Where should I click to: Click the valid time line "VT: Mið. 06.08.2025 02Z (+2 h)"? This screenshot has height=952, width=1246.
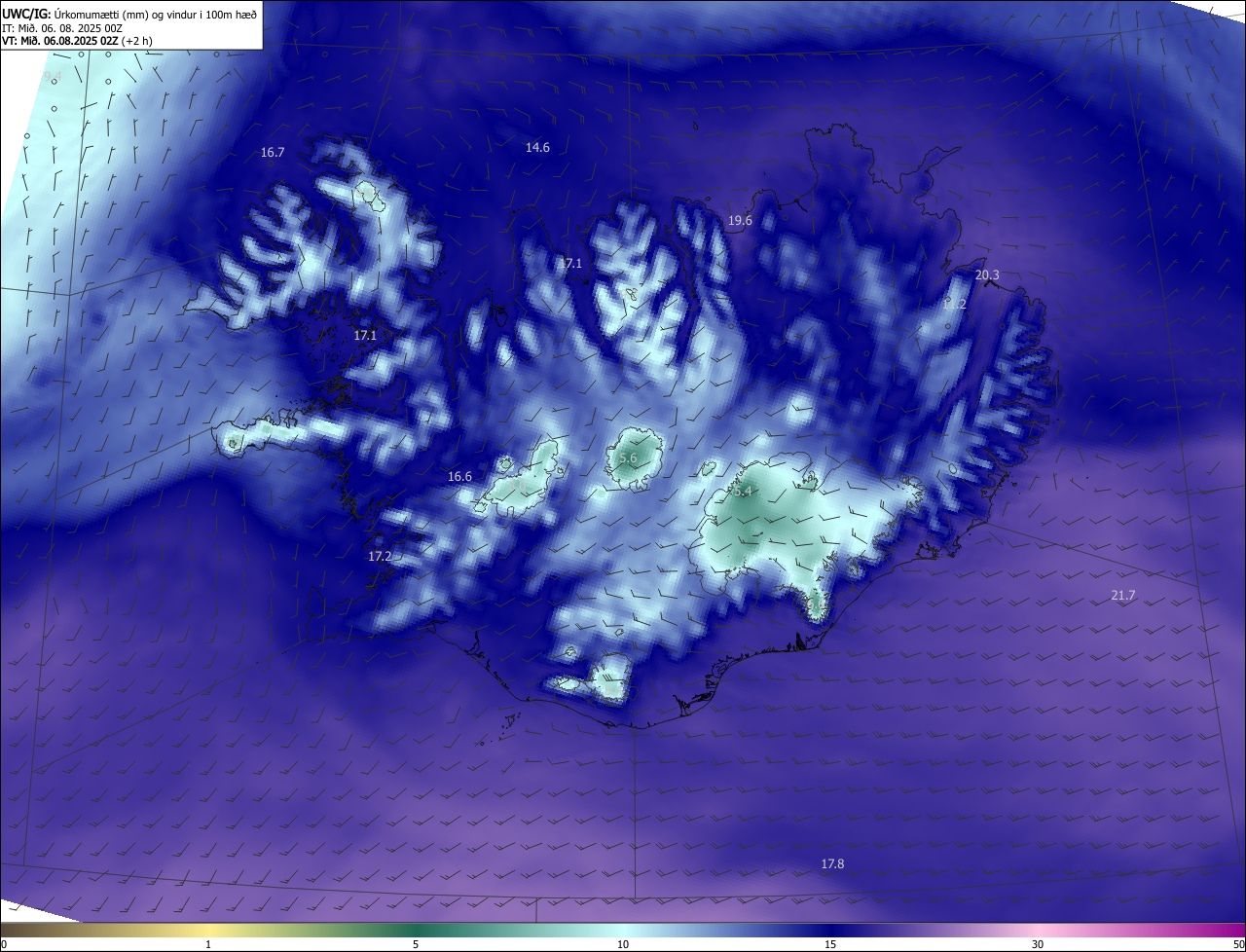[77, 41]
